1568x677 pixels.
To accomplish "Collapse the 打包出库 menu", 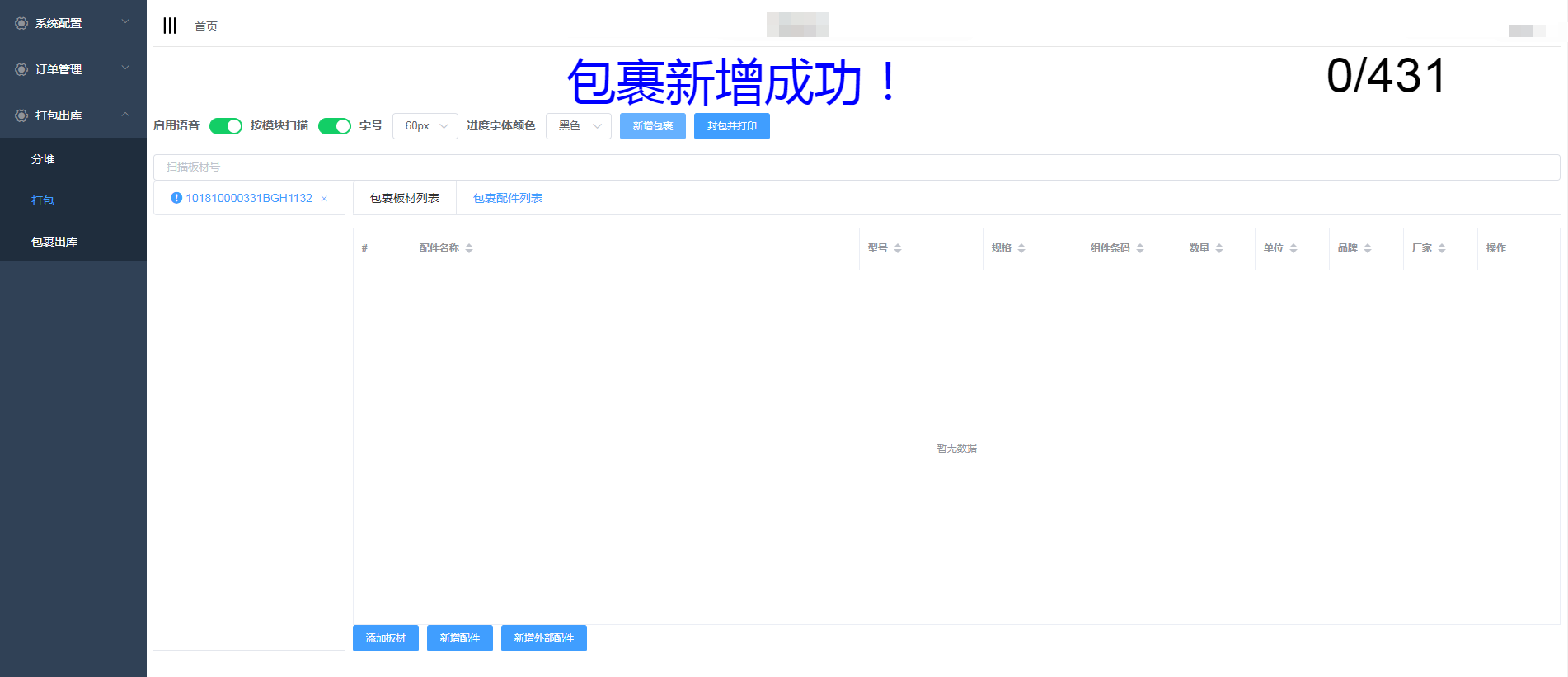I will [x=73, y=115].
